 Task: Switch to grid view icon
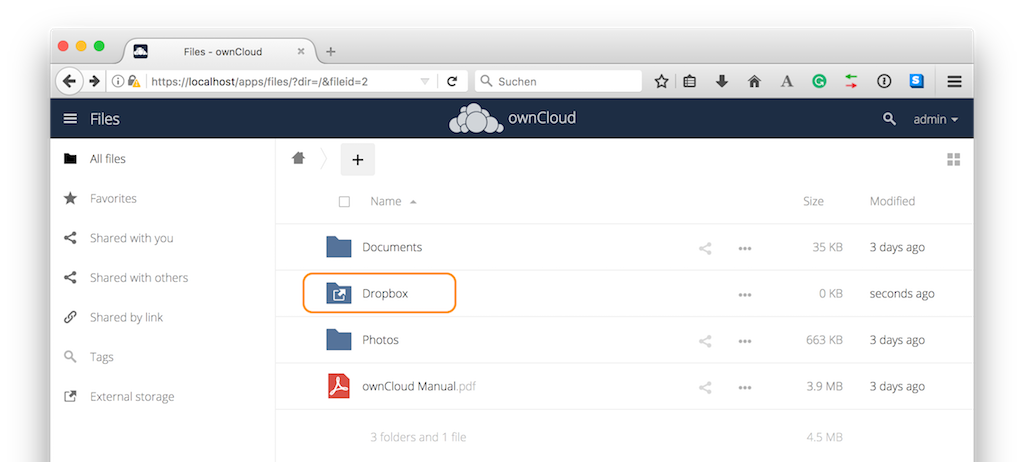tap(953, 159)
